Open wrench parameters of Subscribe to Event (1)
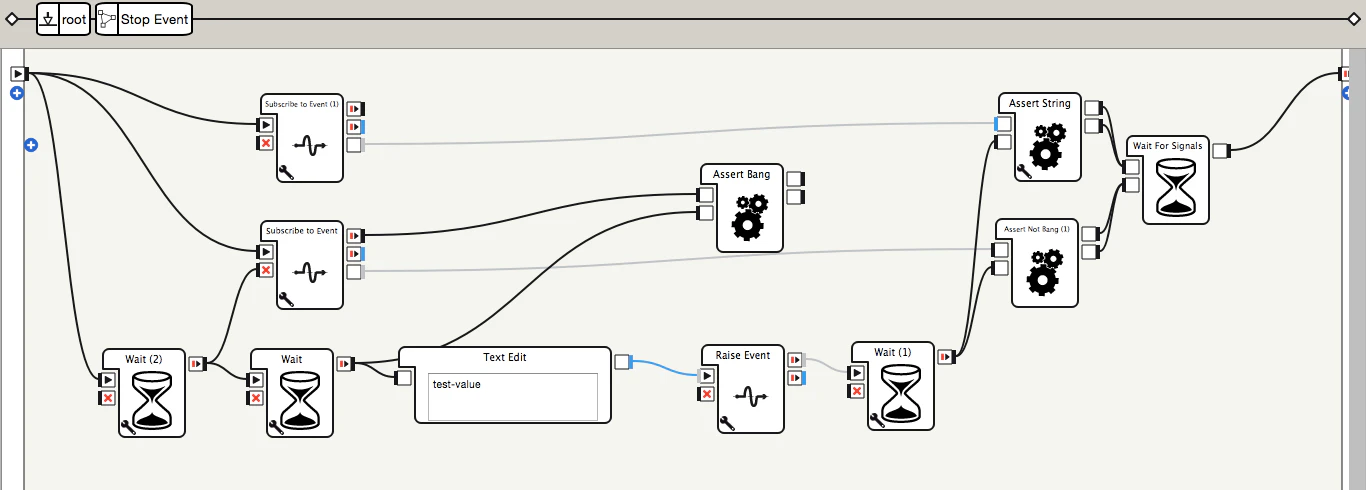 tap(286, 172)
